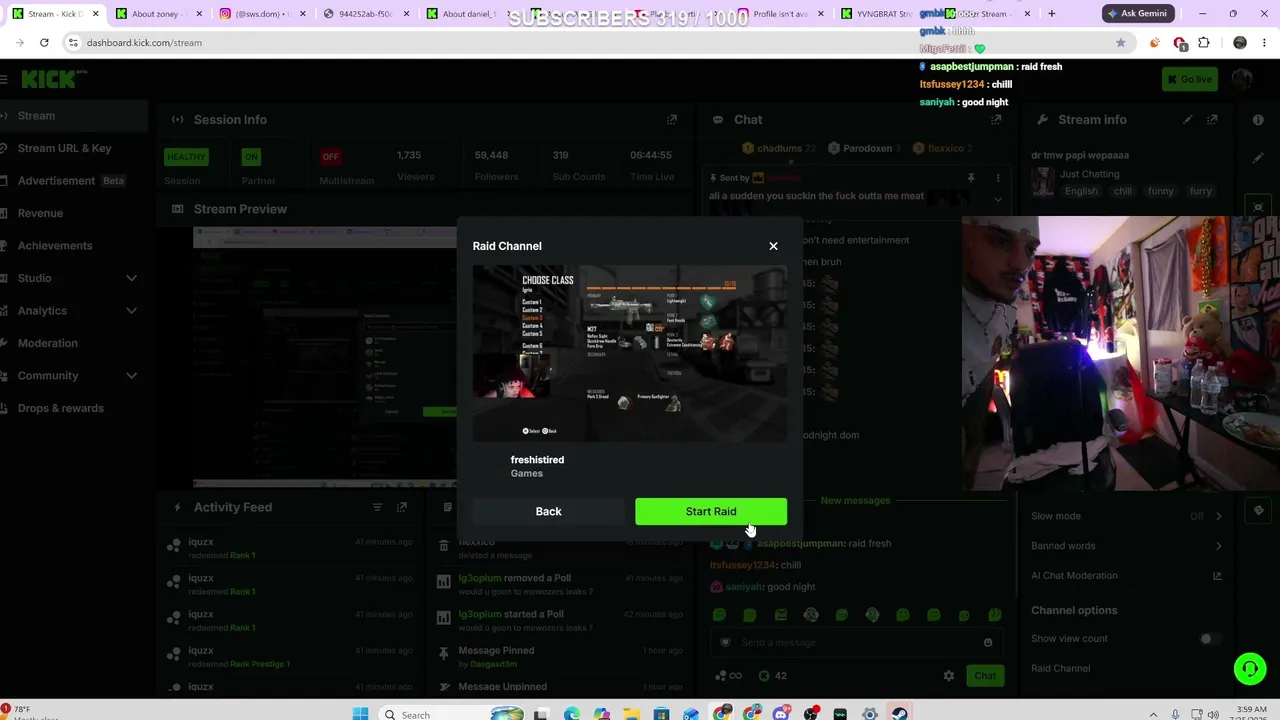Pop out the Stream info panel
The image size is (1280, 720).
[1212, 120]
